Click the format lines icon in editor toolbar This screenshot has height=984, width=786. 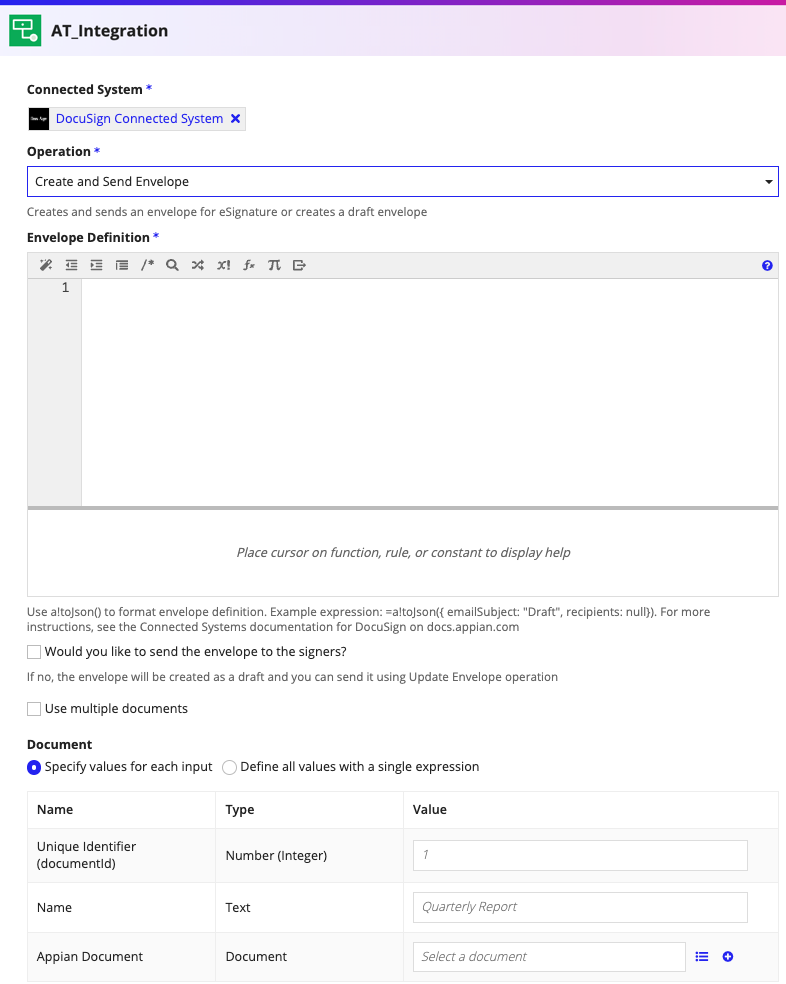click(x=122, y=265)
